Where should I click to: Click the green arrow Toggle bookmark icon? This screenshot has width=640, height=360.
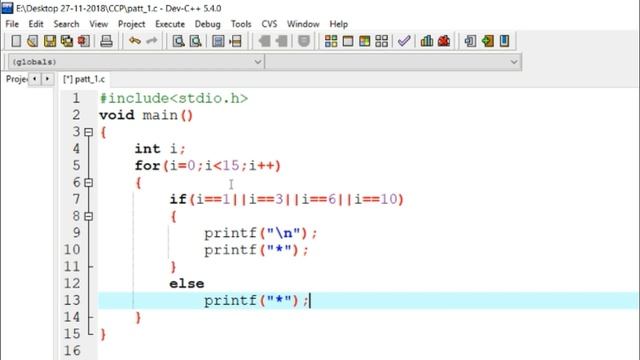click(487, 41)
